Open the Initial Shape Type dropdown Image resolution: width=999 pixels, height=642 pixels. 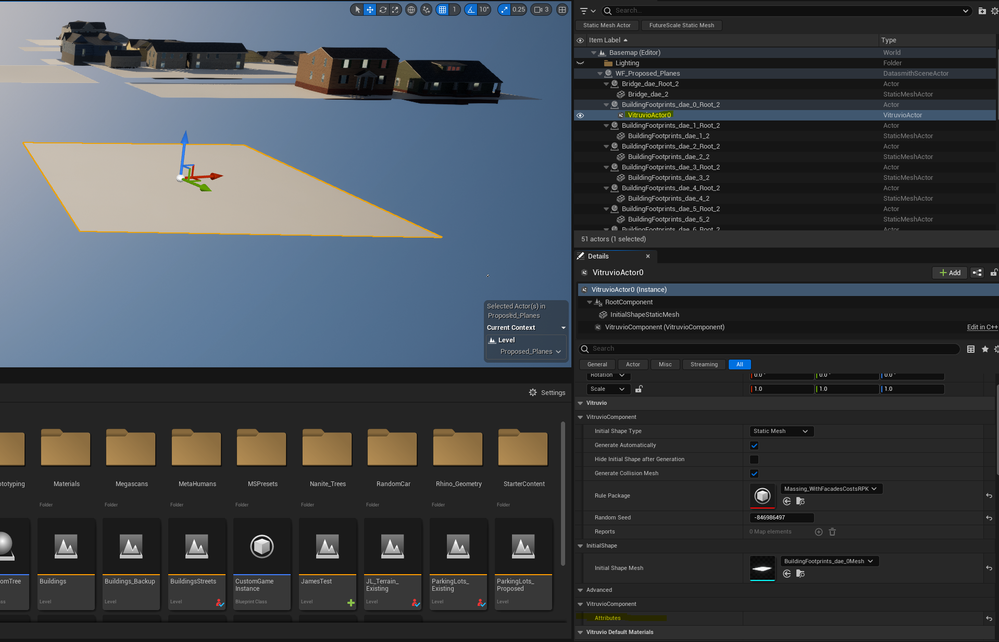[x=781, y=431]
